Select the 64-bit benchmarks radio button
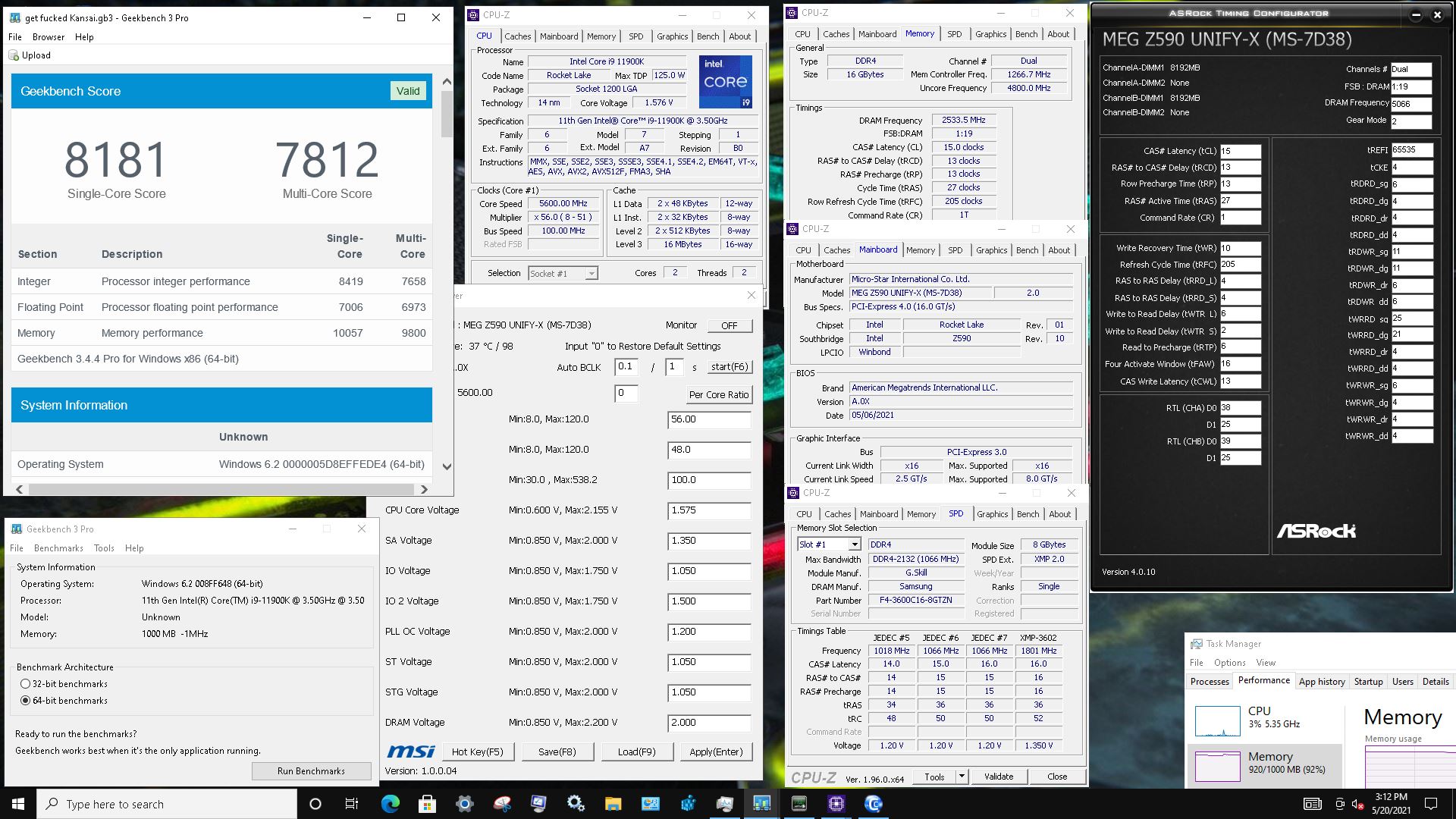The height and width of the screenshot is (819, 1456). [x=26, y=701]
